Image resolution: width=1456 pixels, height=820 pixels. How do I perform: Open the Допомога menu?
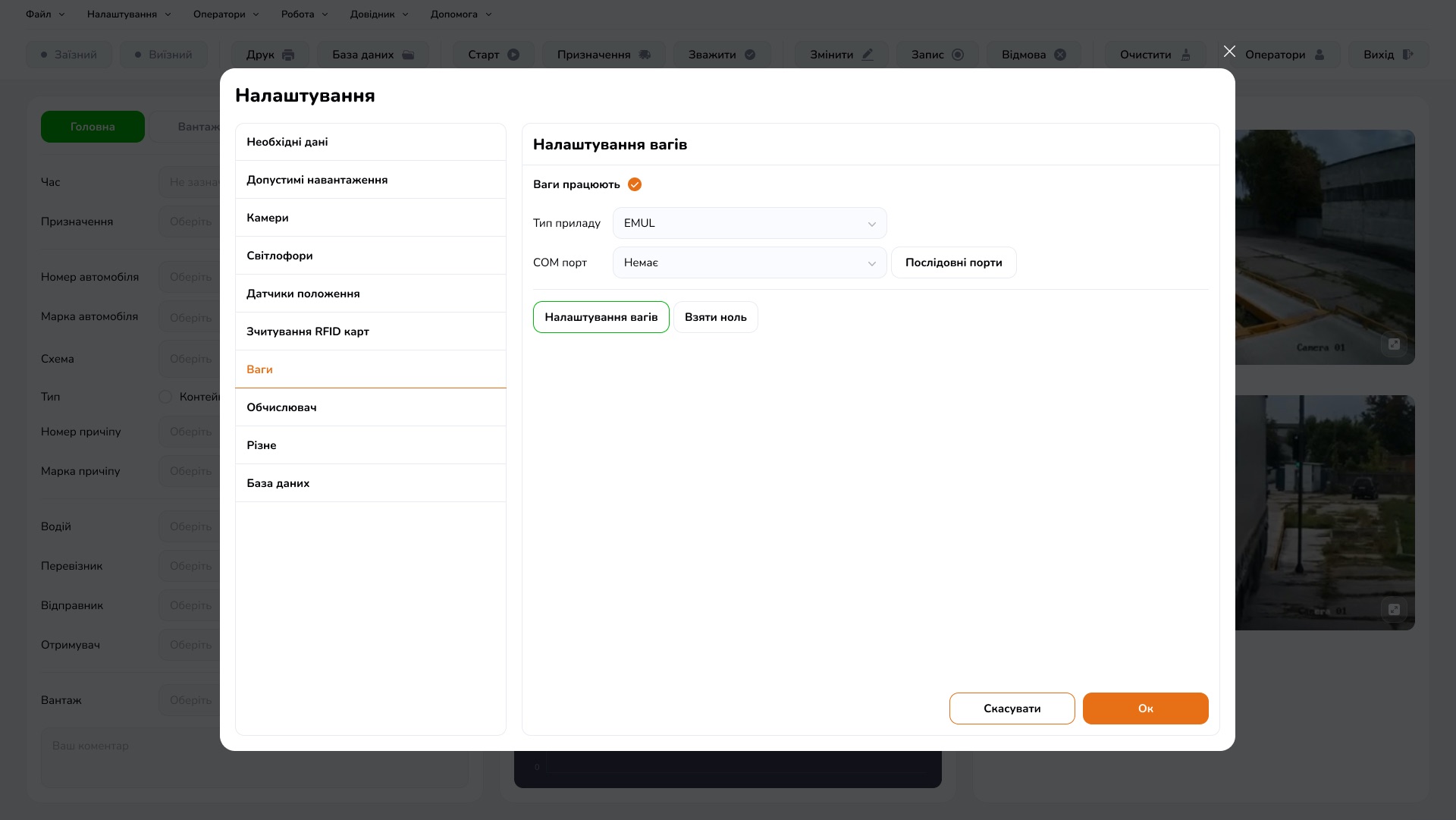[x=461, y=14]
